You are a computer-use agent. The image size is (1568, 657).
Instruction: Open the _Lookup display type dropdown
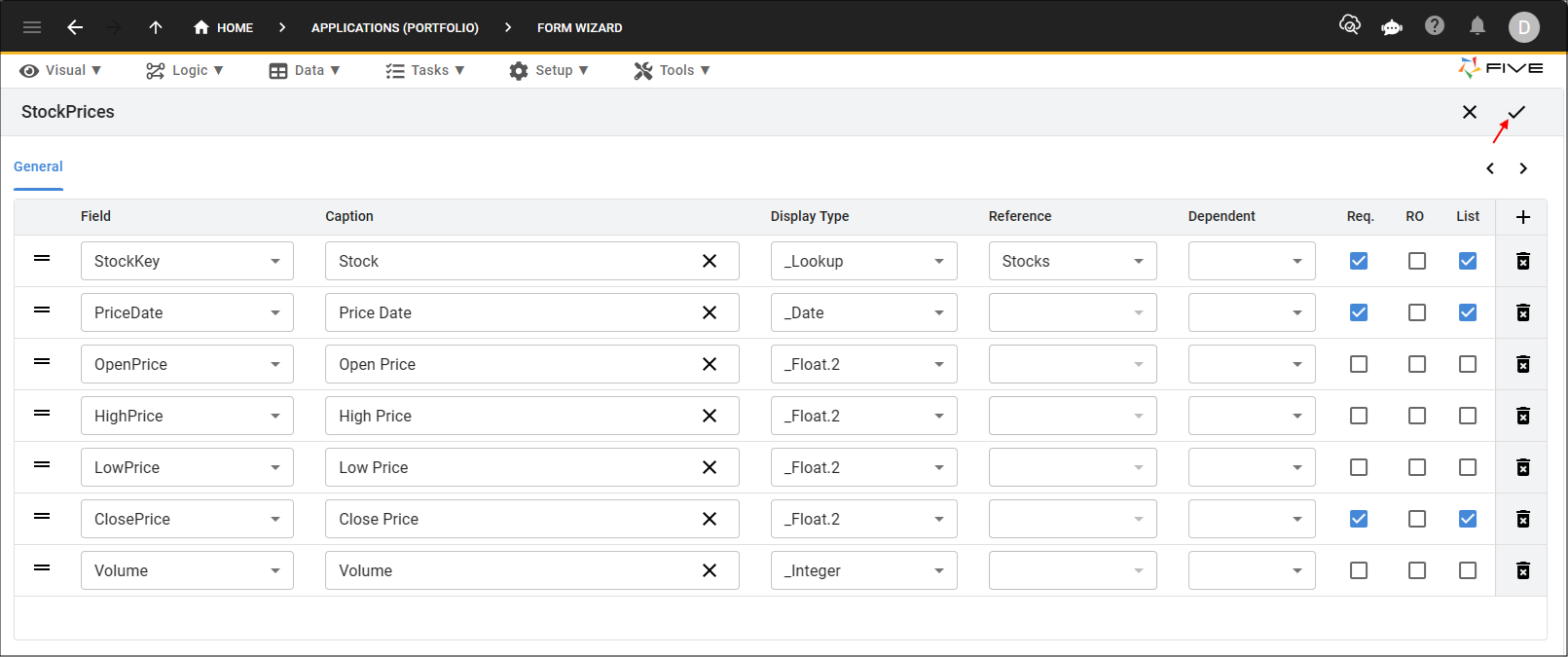click(x=864, y=261)
